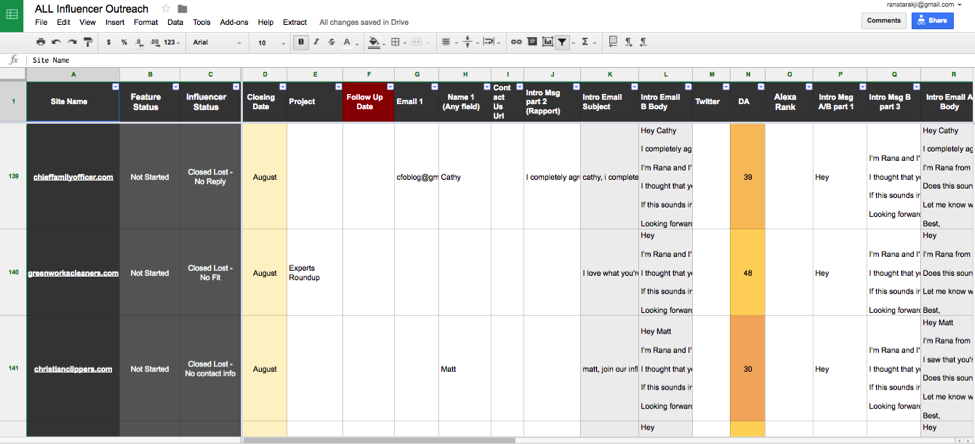Image resolution: width=975 pixels, height=444 pixels.
Task: Open the 123 more formats dropdown
Action: pos(172,42)
